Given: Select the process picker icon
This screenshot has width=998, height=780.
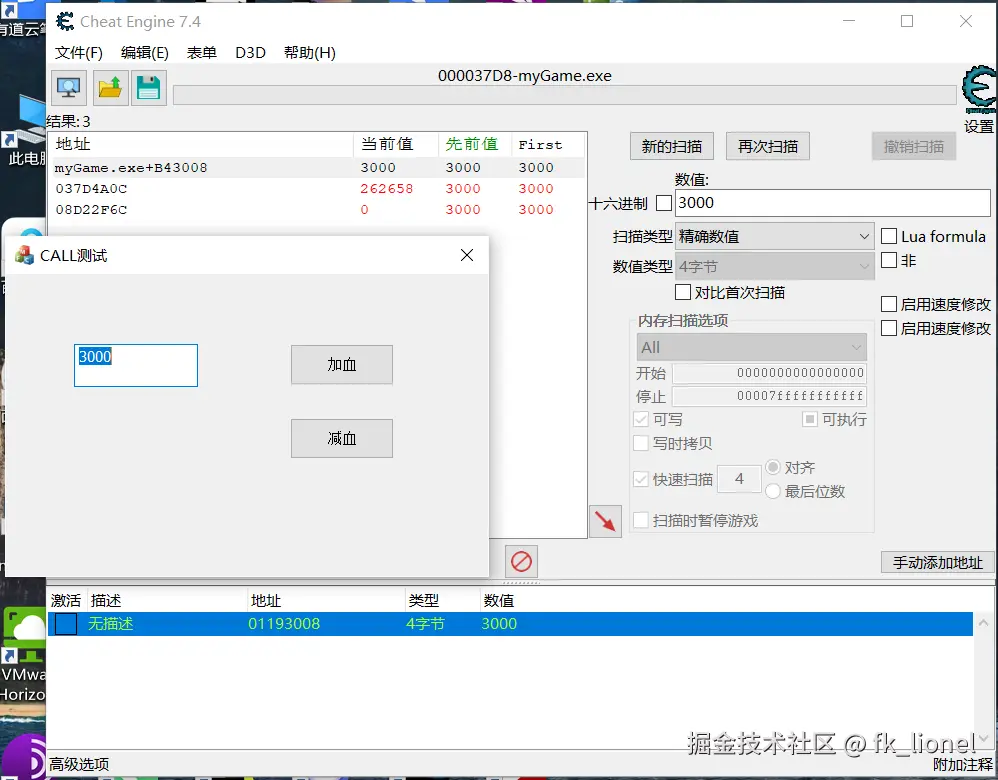Looking at the screenshot, I should click(68, 87).
